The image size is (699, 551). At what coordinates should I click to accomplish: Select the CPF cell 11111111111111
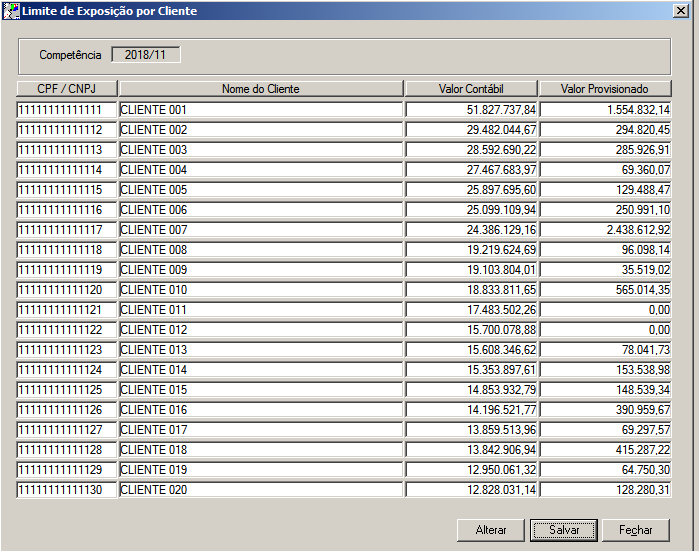point(67,110)
